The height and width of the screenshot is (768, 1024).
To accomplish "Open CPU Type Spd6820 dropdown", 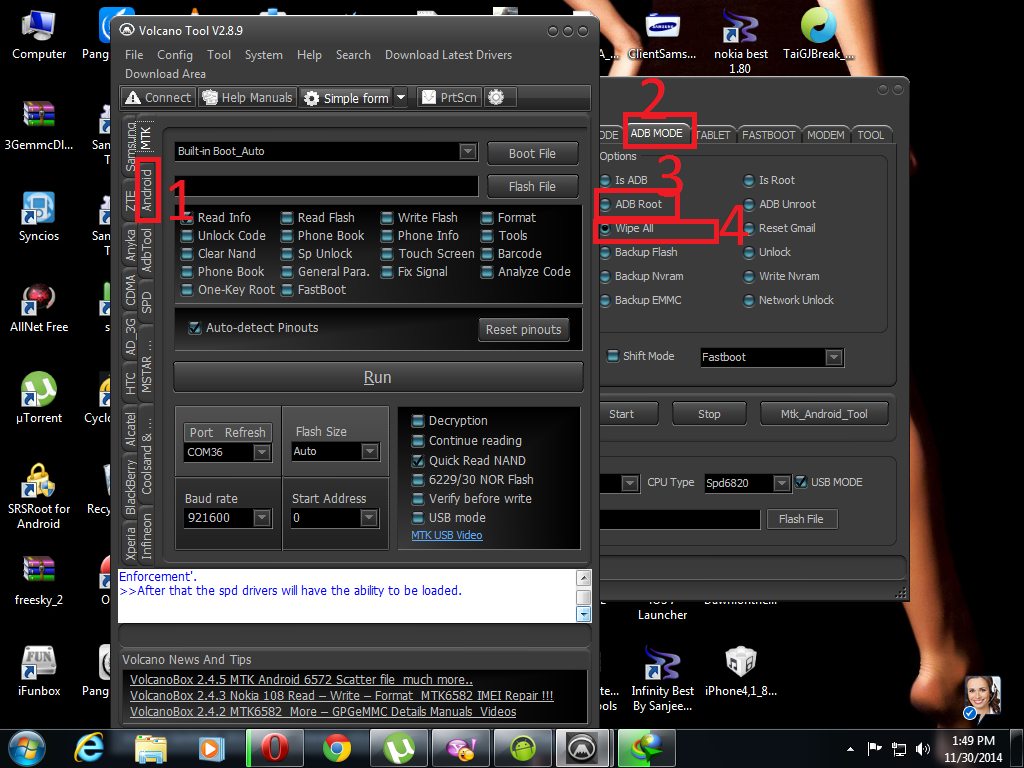I will 781,483.
